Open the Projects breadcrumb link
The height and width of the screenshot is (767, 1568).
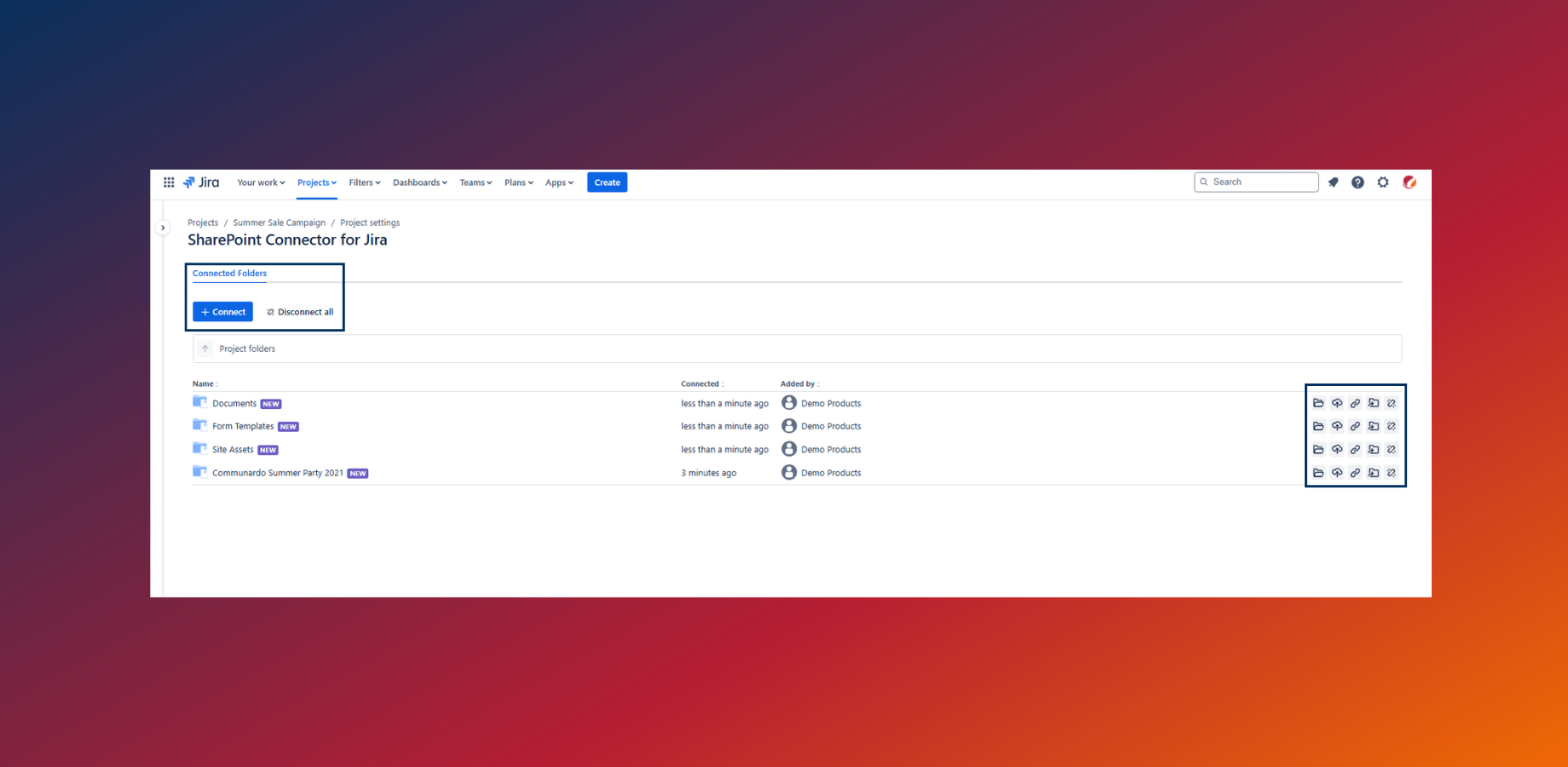tap(203, 222)
